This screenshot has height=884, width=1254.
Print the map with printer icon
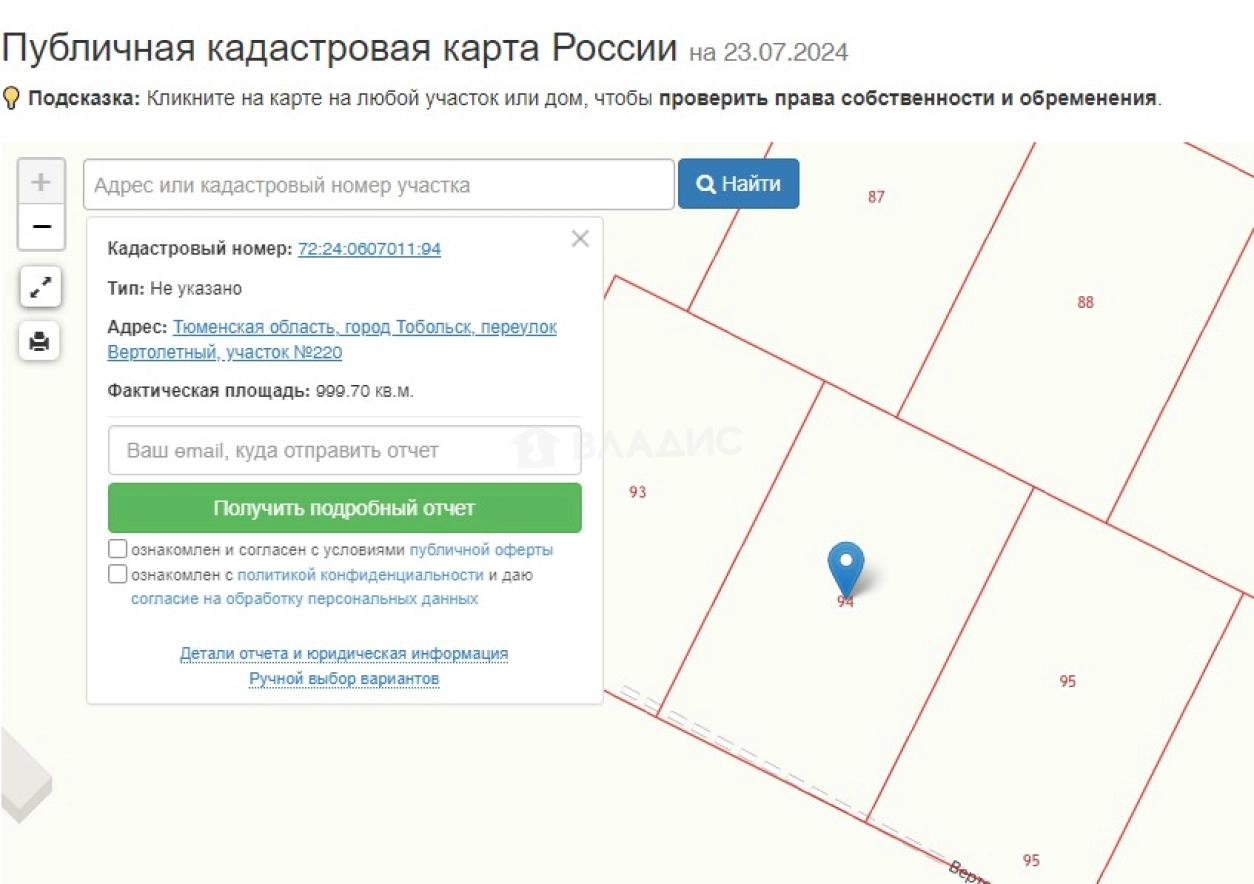[40, 341]
